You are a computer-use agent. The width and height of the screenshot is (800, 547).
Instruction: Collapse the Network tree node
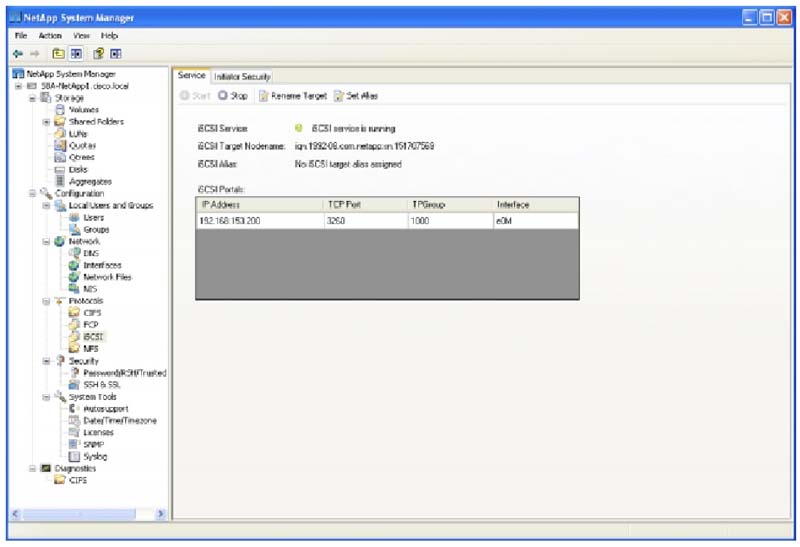point(46,241)
